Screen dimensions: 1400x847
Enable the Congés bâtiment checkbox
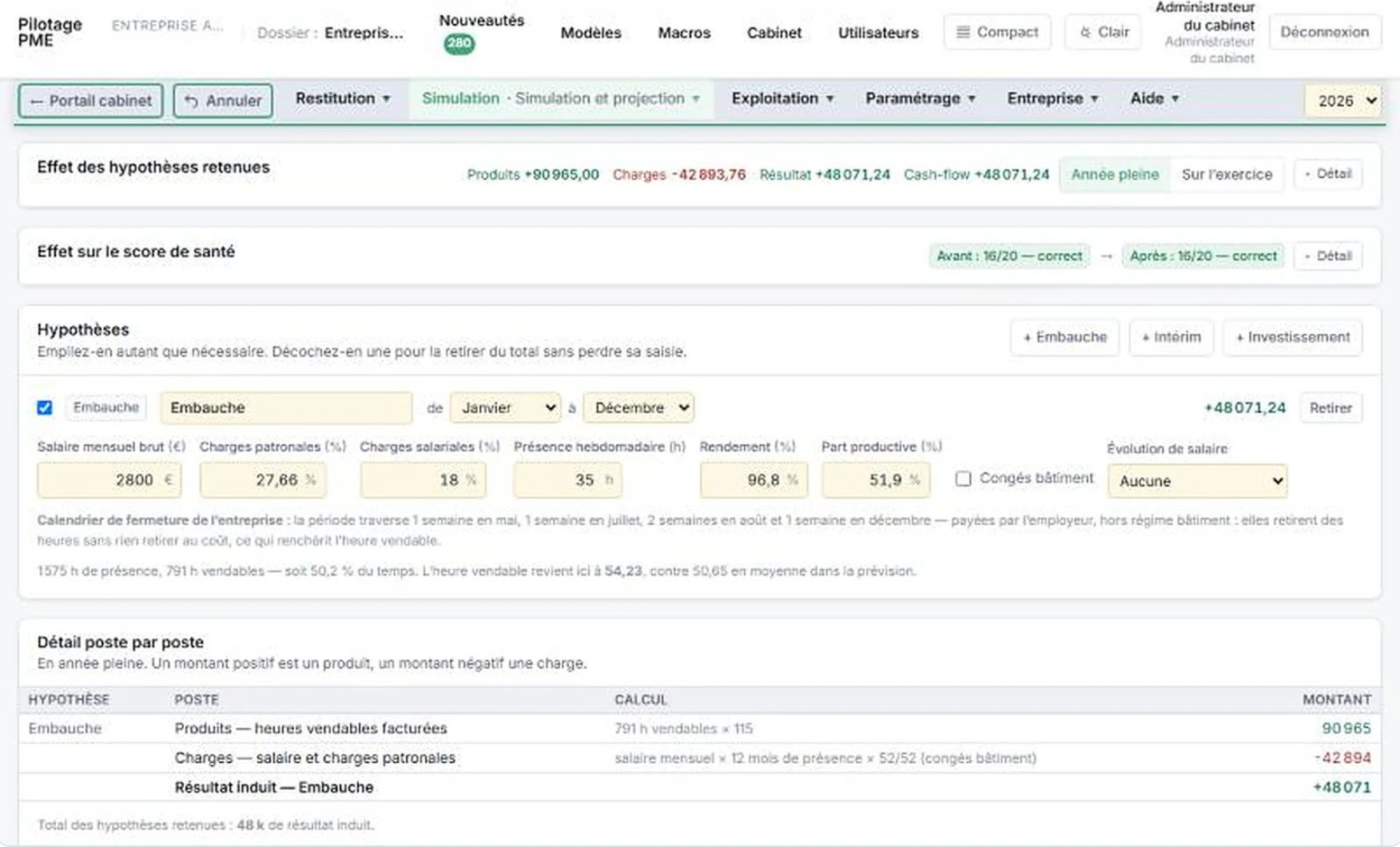pos(963,479)
